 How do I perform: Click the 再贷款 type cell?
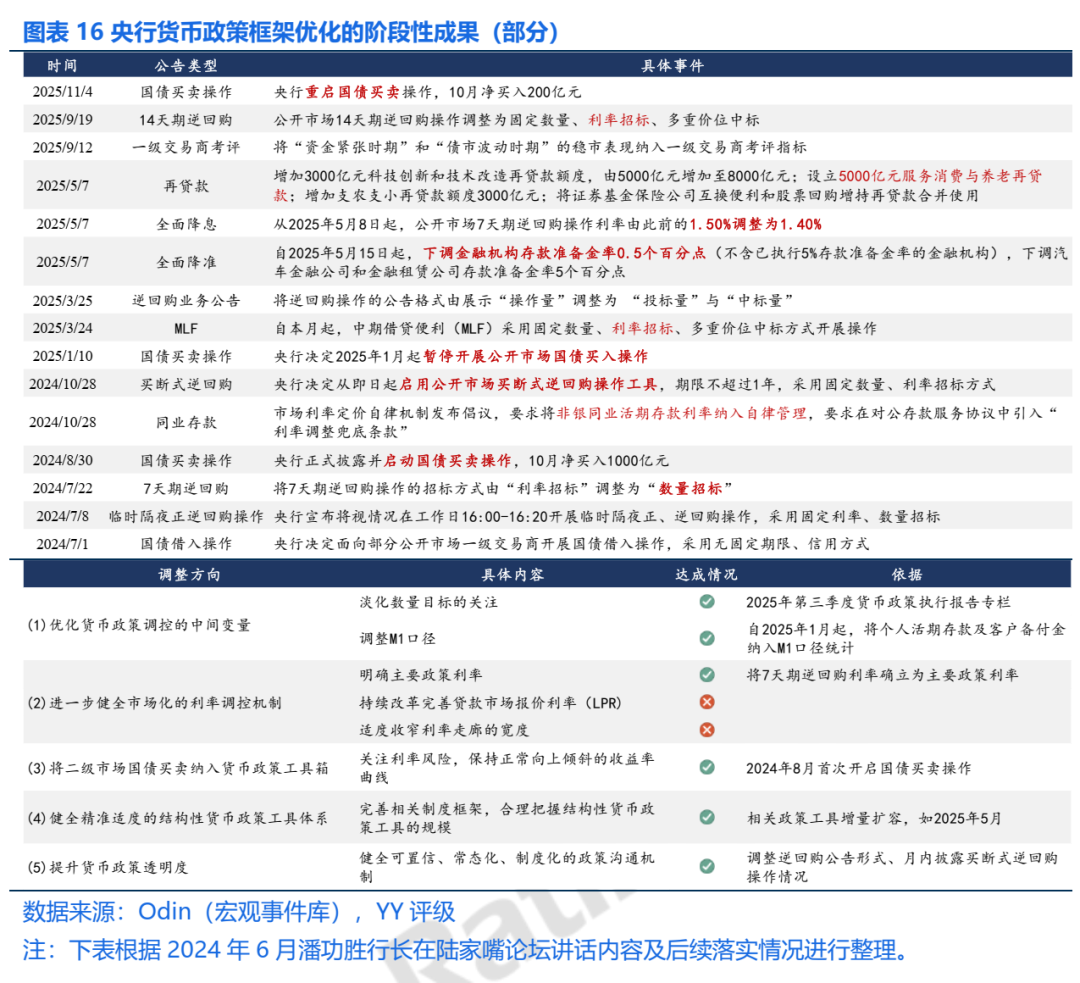pyautogui.click(x=186, y=186)
